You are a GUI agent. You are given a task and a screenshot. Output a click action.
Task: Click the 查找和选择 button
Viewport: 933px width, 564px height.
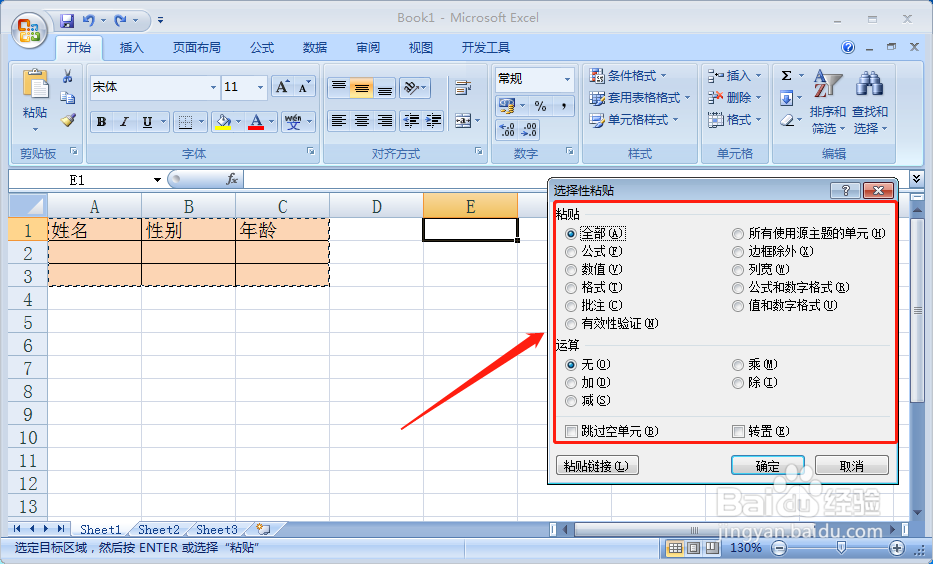[869, 102]
